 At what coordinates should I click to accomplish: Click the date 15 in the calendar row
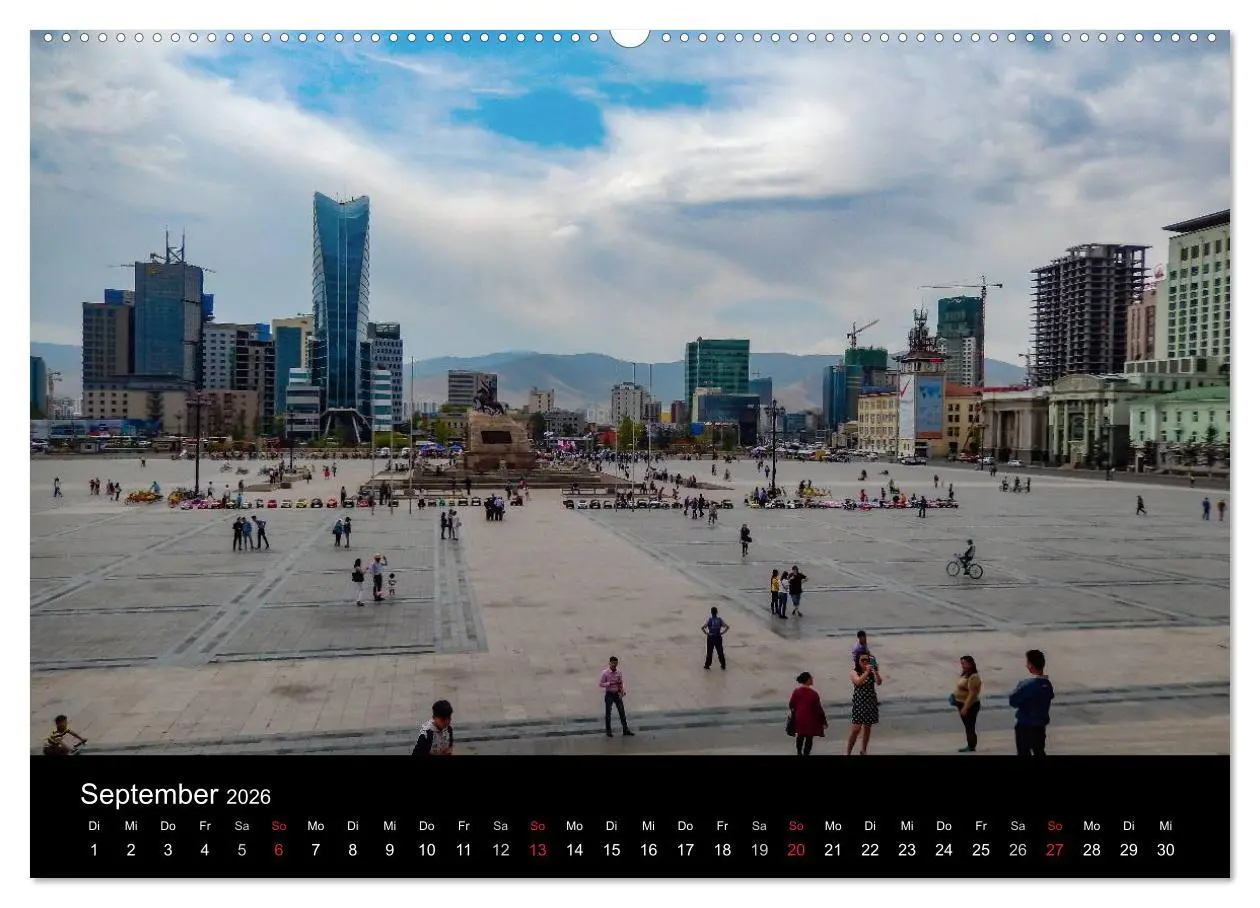611,850
